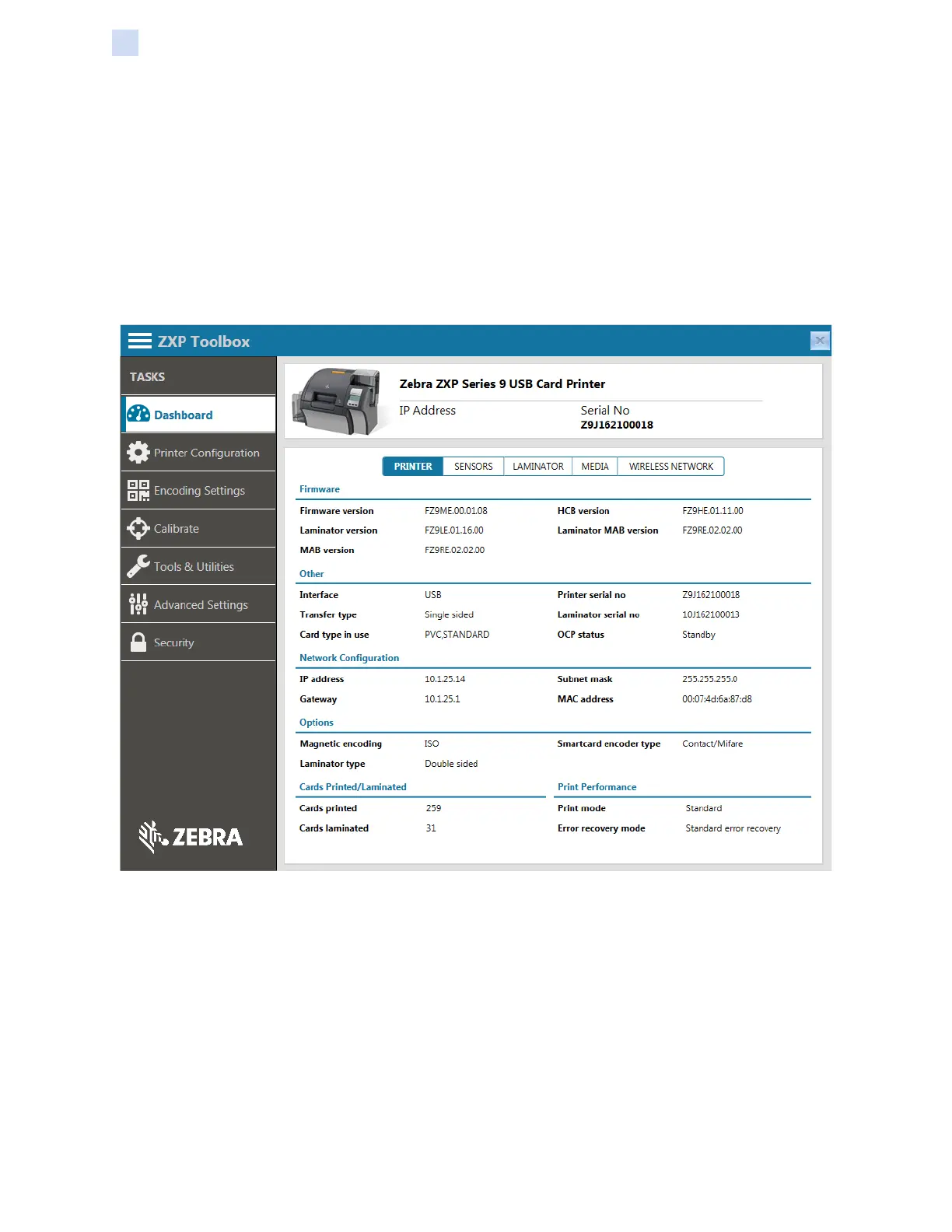Click MAC address value 00:07:4d:6a:87:d8

tap(717, 699)
